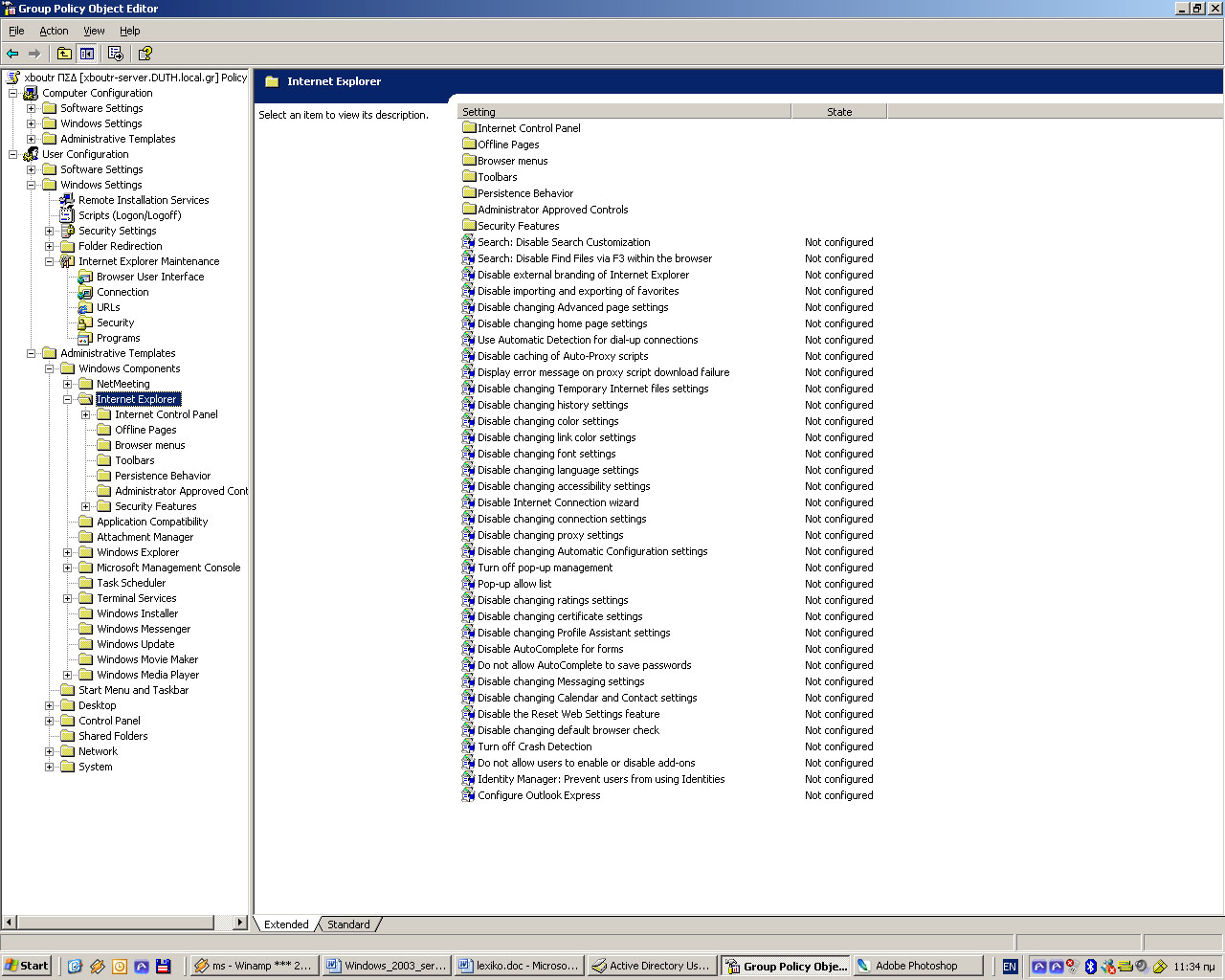Image resolution: width=1225 pixels, height=980 pixels.
Task: Click the Up one level folder icon
Action: click(x=64, y=54)
